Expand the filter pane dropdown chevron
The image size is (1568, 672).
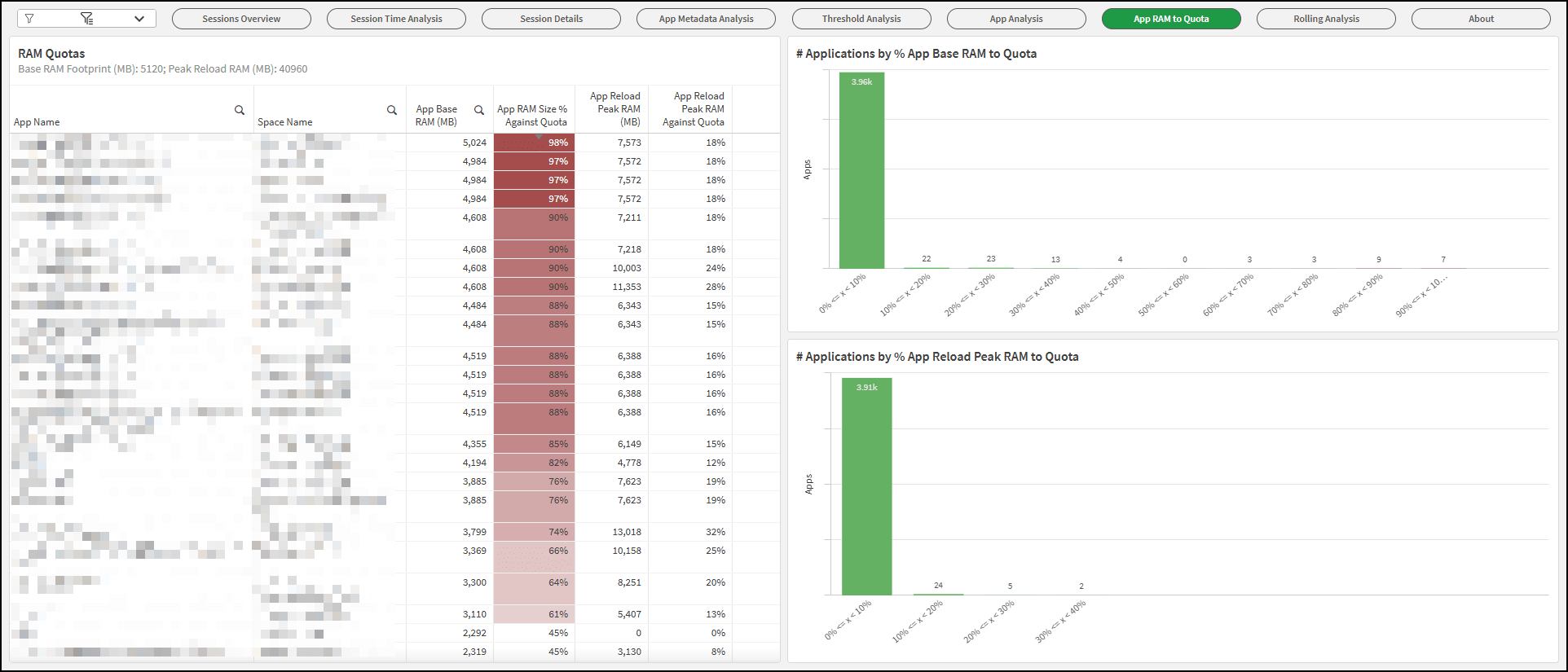point(139,19)
